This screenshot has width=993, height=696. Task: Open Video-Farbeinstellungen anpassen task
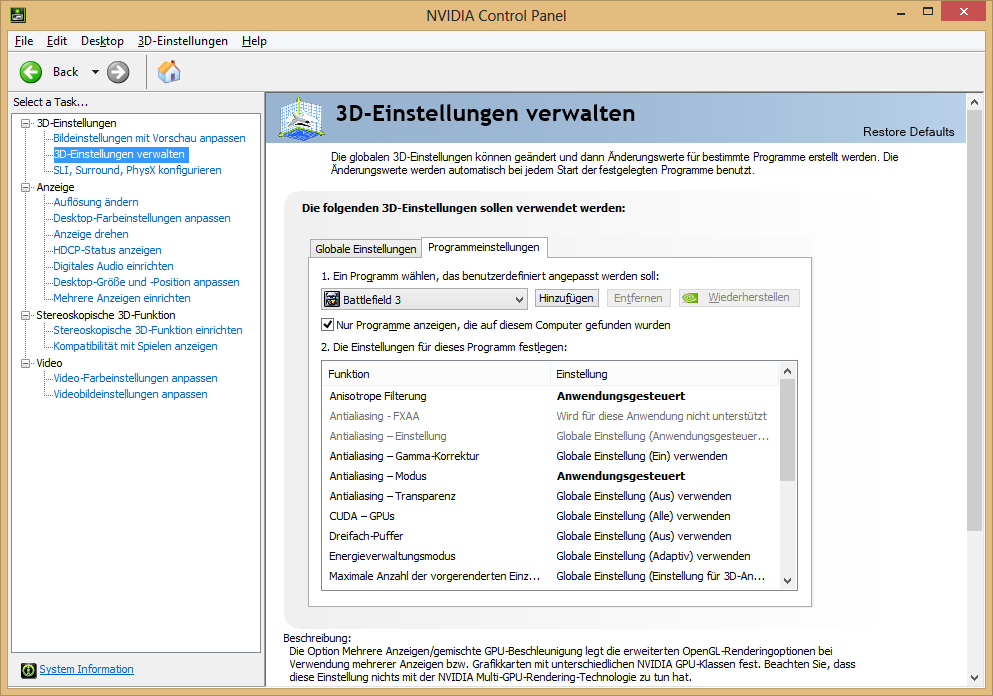[x=136, y=378]
